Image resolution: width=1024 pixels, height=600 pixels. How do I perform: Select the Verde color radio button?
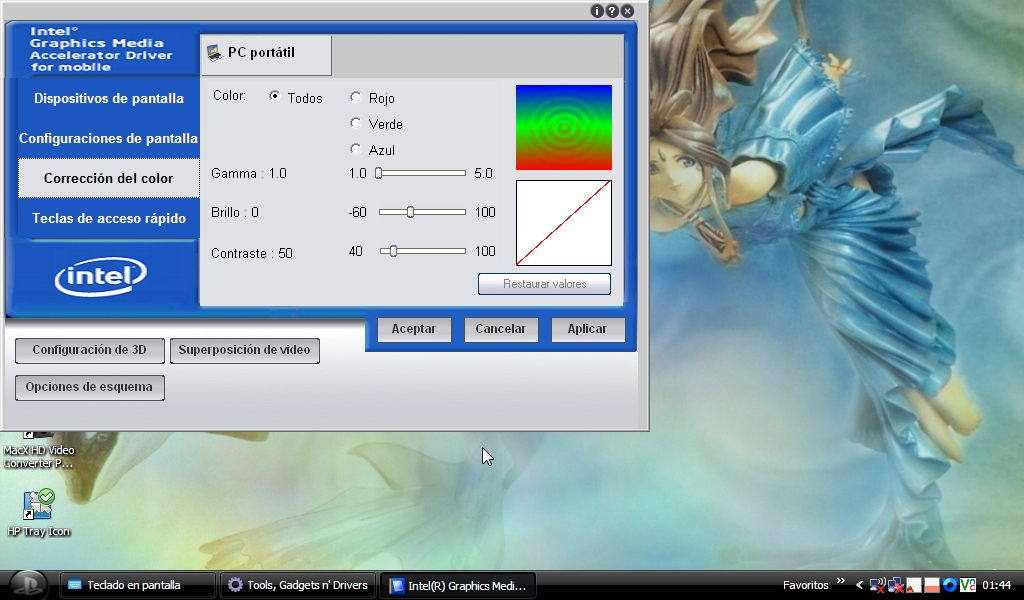tap(356, 123)
